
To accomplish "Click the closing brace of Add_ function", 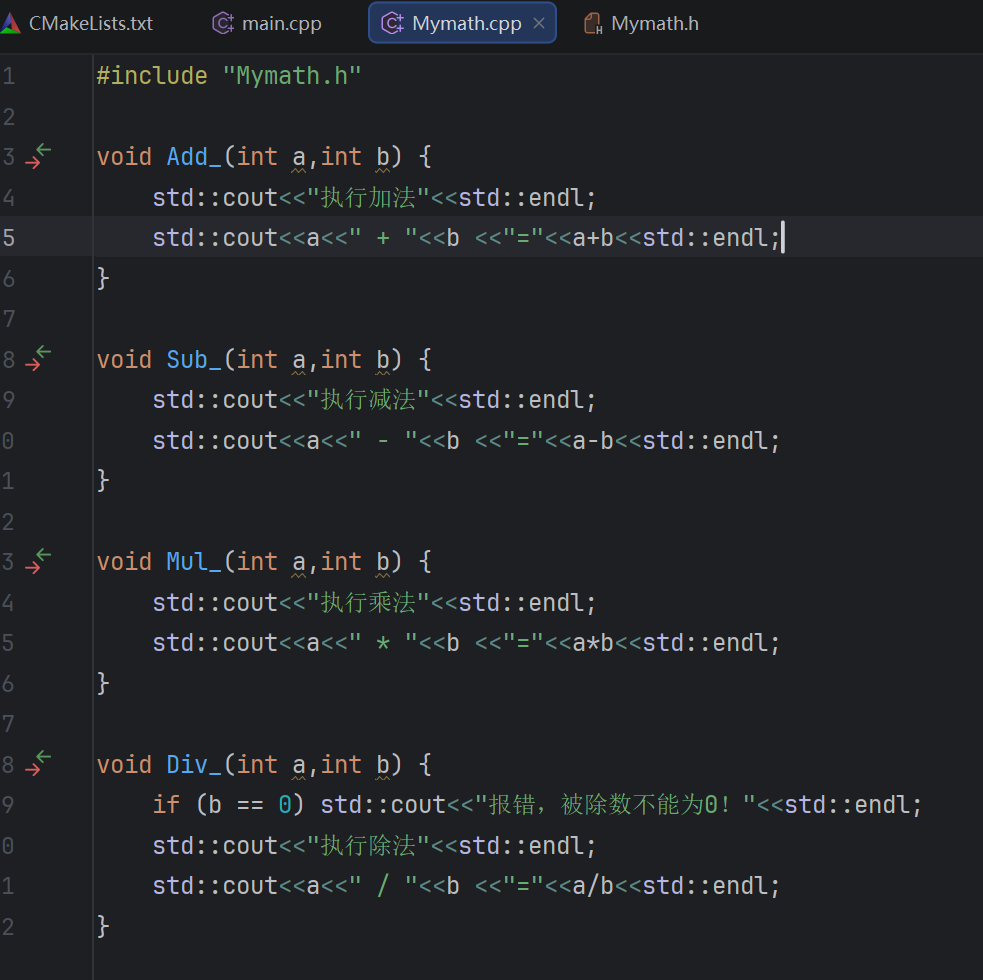I will tap(103, 278).
